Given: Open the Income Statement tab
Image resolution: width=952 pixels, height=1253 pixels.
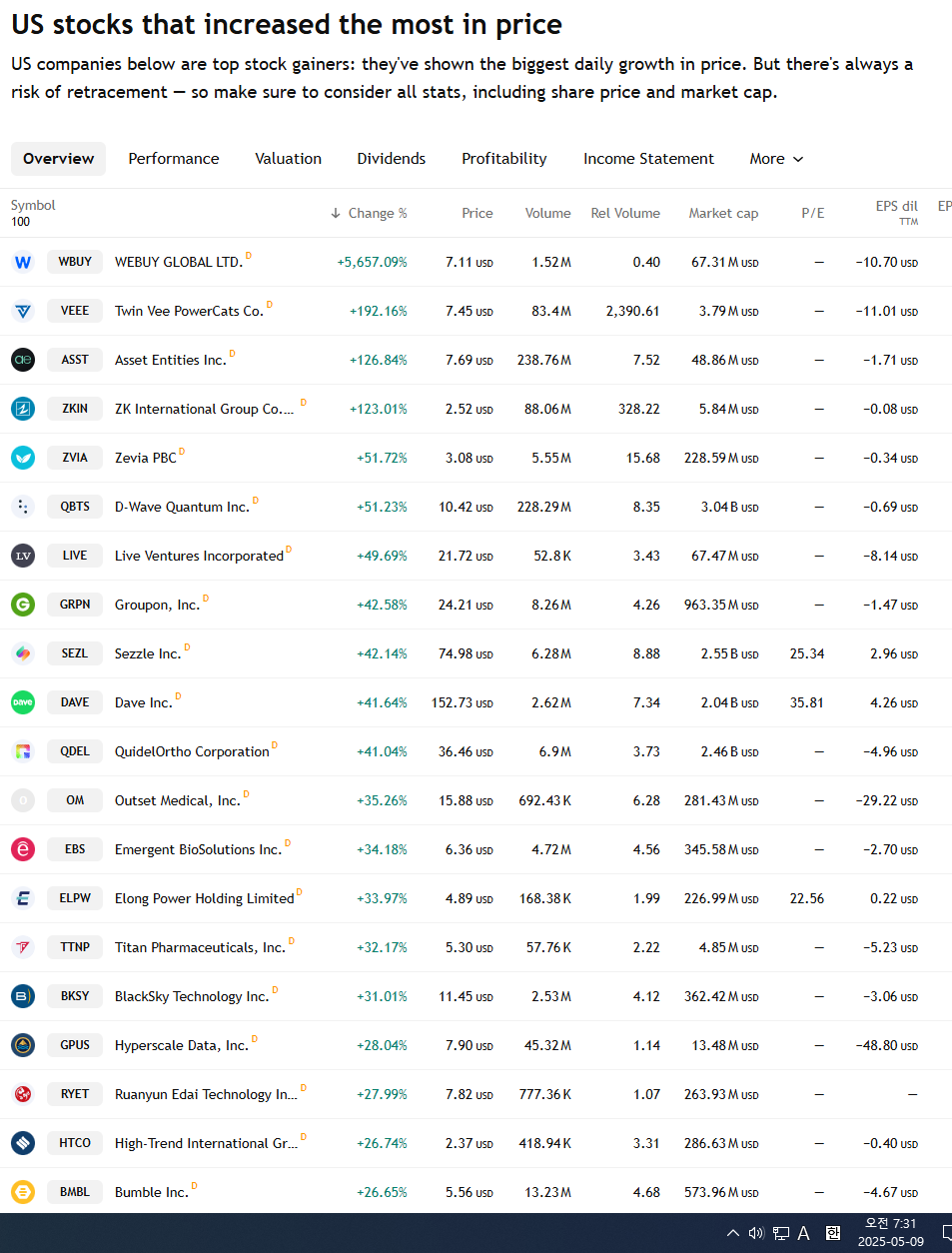Looking at the screenshot, I should [648, 159].
